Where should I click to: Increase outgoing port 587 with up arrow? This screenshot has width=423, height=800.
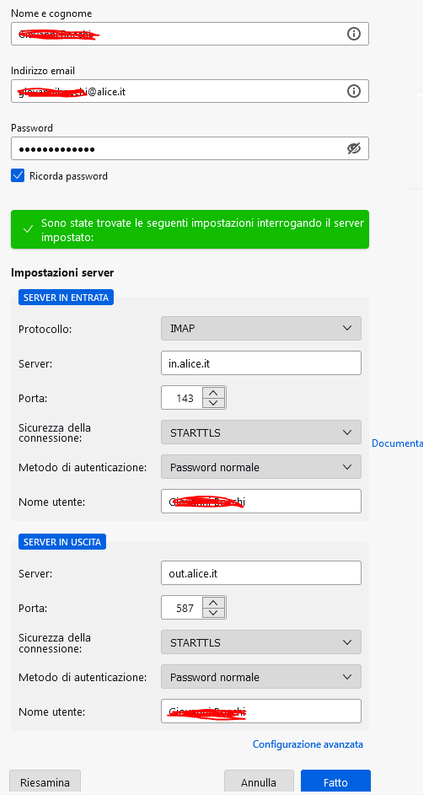214,603
